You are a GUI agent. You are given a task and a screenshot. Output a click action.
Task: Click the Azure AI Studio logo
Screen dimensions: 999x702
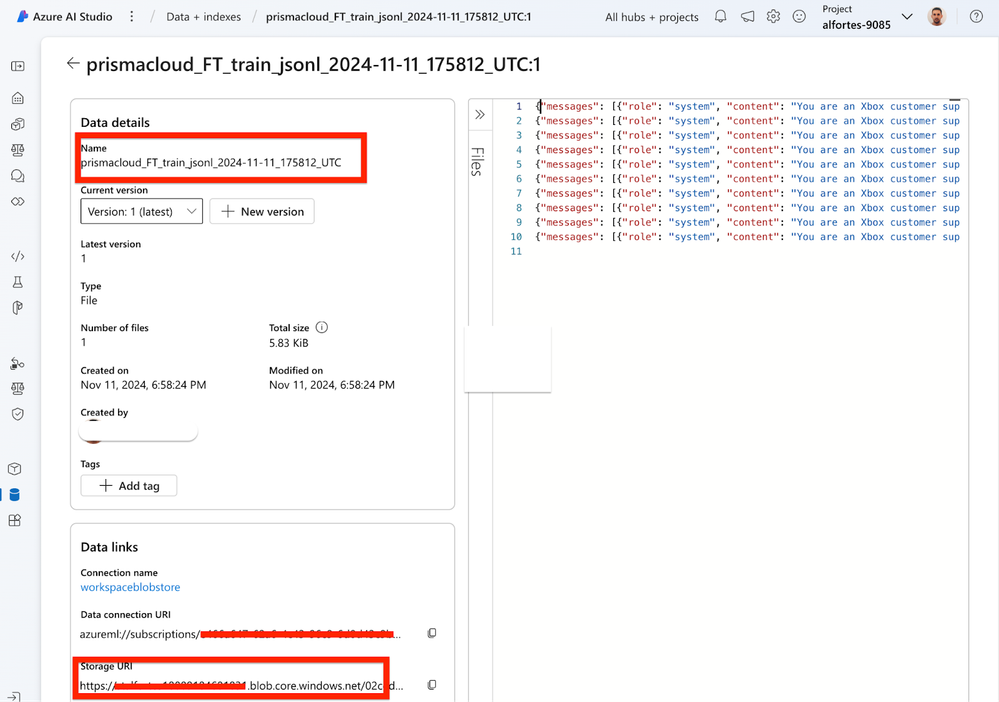22,17
